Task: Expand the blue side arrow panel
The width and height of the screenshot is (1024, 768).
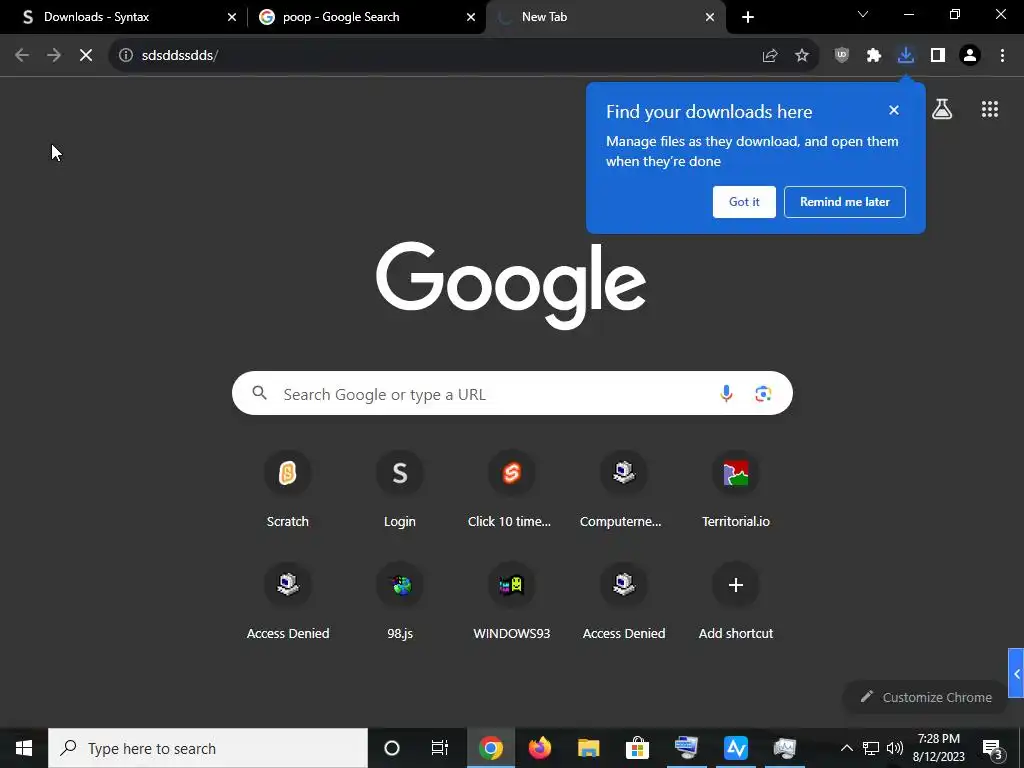Action: pyautogui.click(x=1016, y=674)
